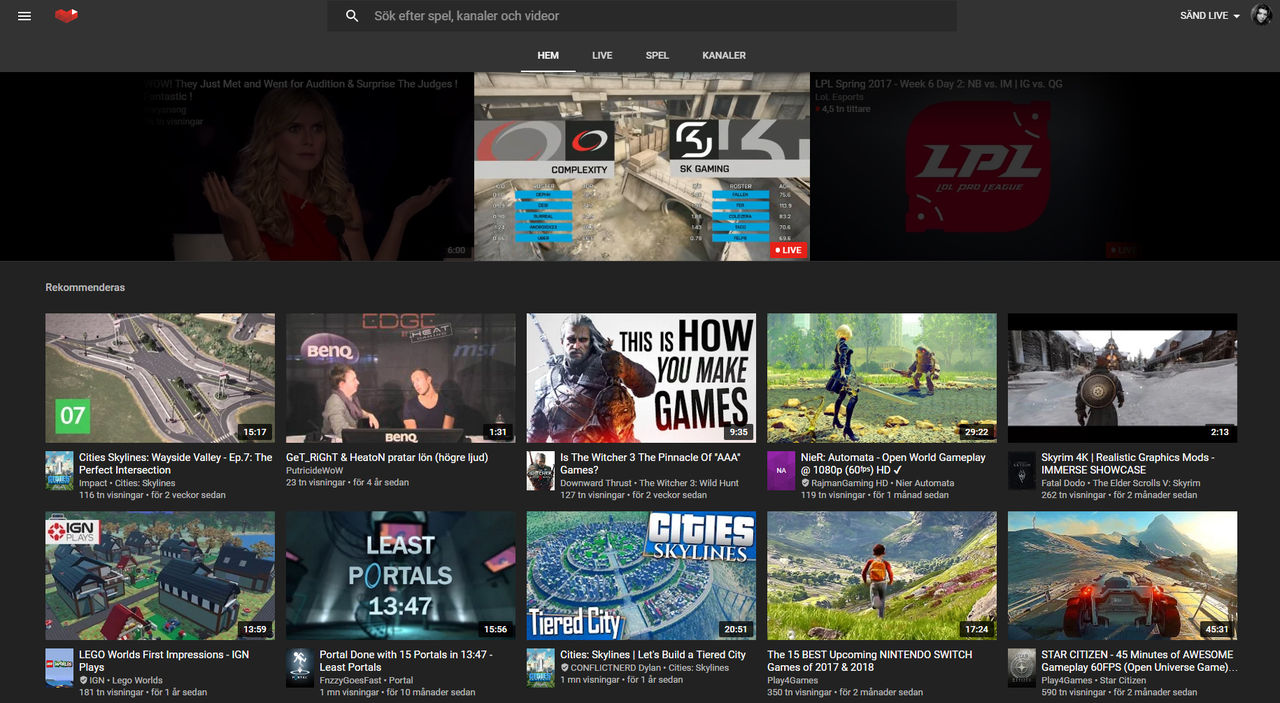
Task: Open 'The Elder Scrolls V: Skyrim' game link
Action: coord(1146,483)
